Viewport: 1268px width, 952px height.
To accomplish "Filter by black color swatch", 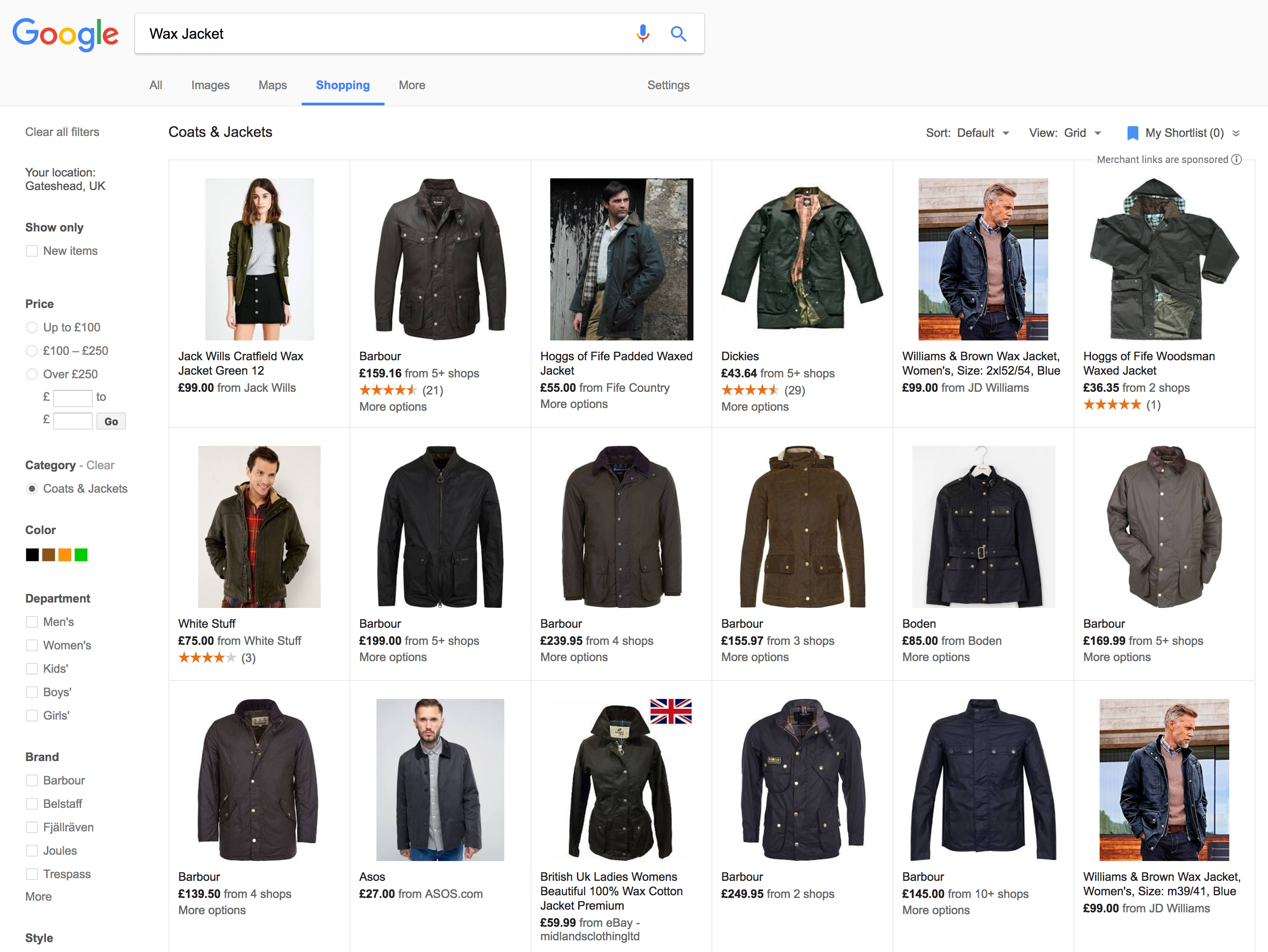I will point(32,555).
